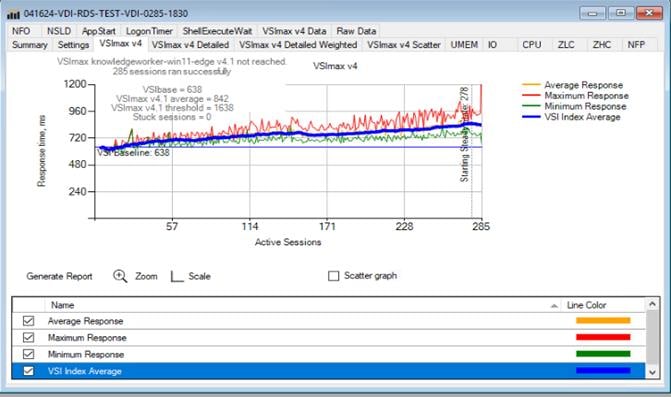Select the VSI Index Average row name

point(85,371)
